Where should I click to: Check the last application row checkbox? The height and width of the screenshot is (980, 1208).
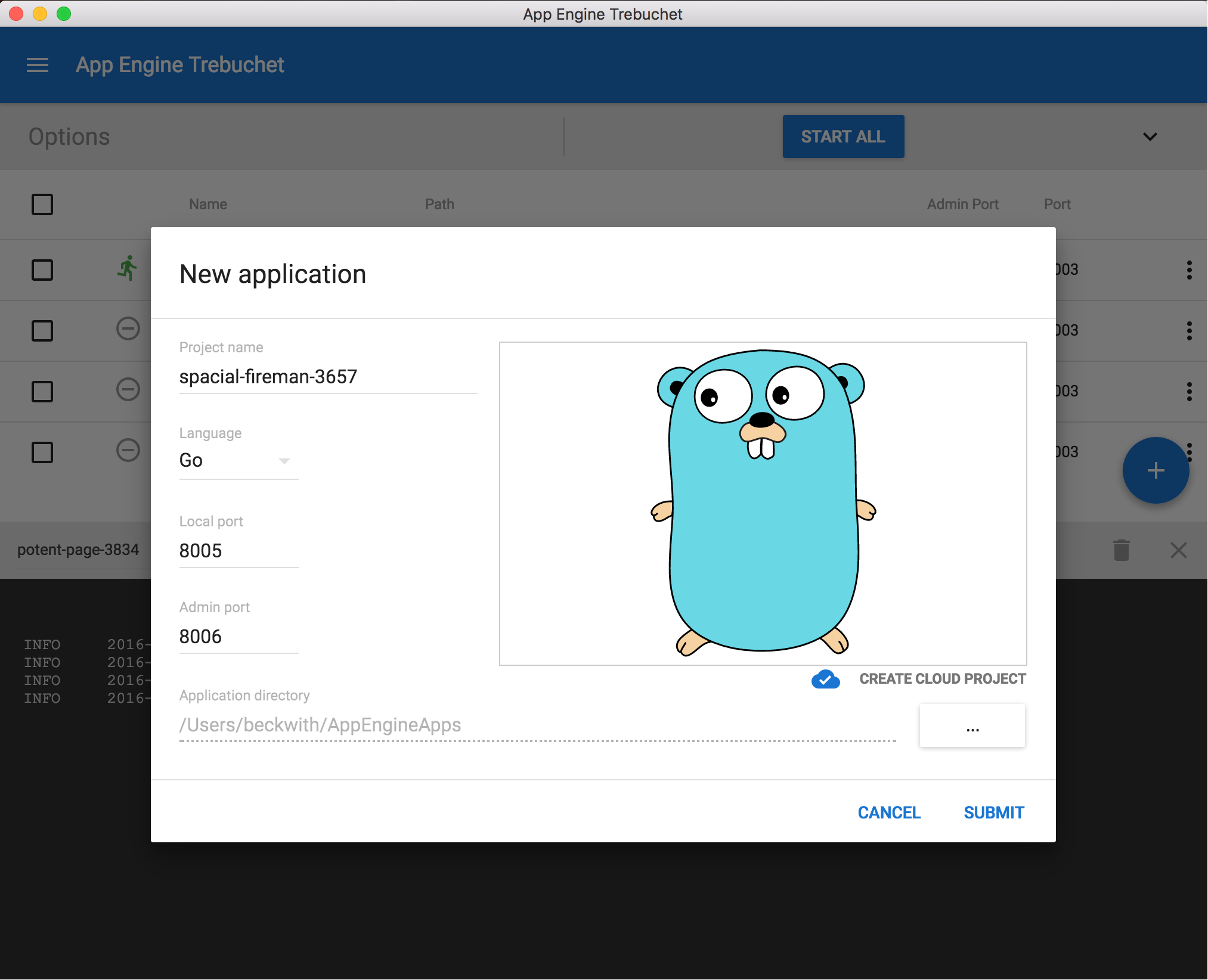[x=42, y=452]
